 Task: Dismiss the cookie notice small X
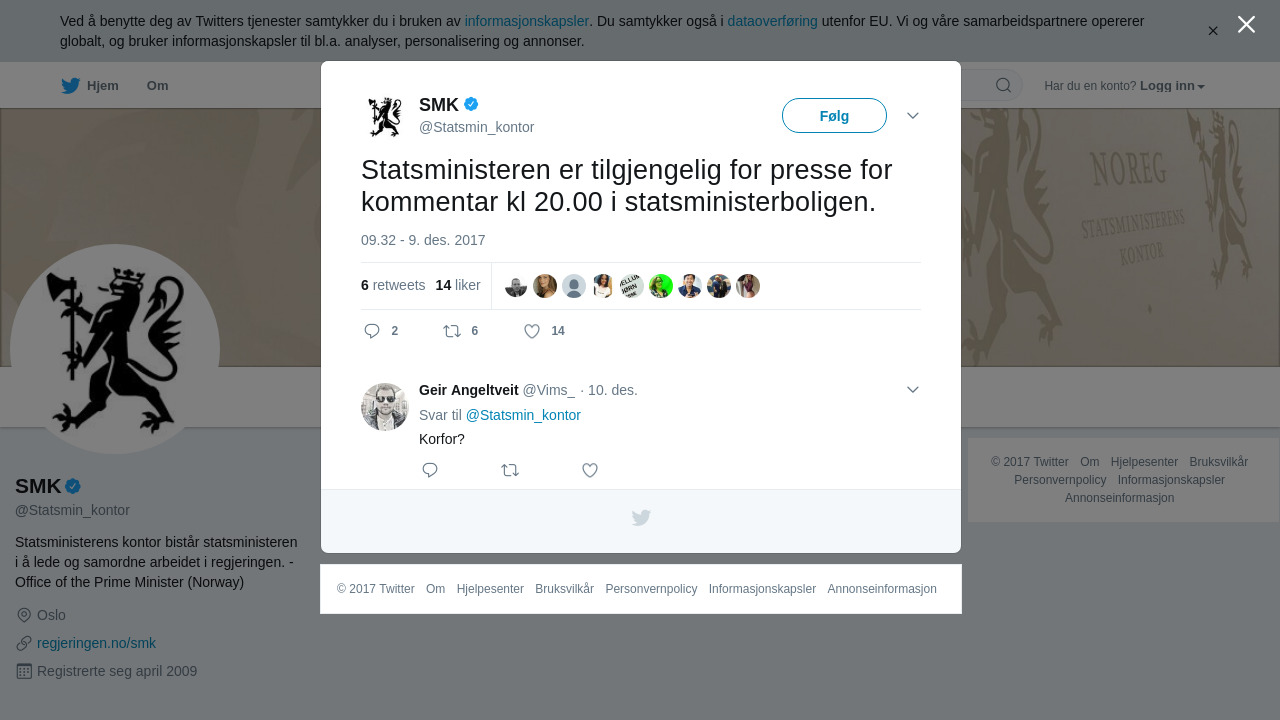[x=1213, y=31]
